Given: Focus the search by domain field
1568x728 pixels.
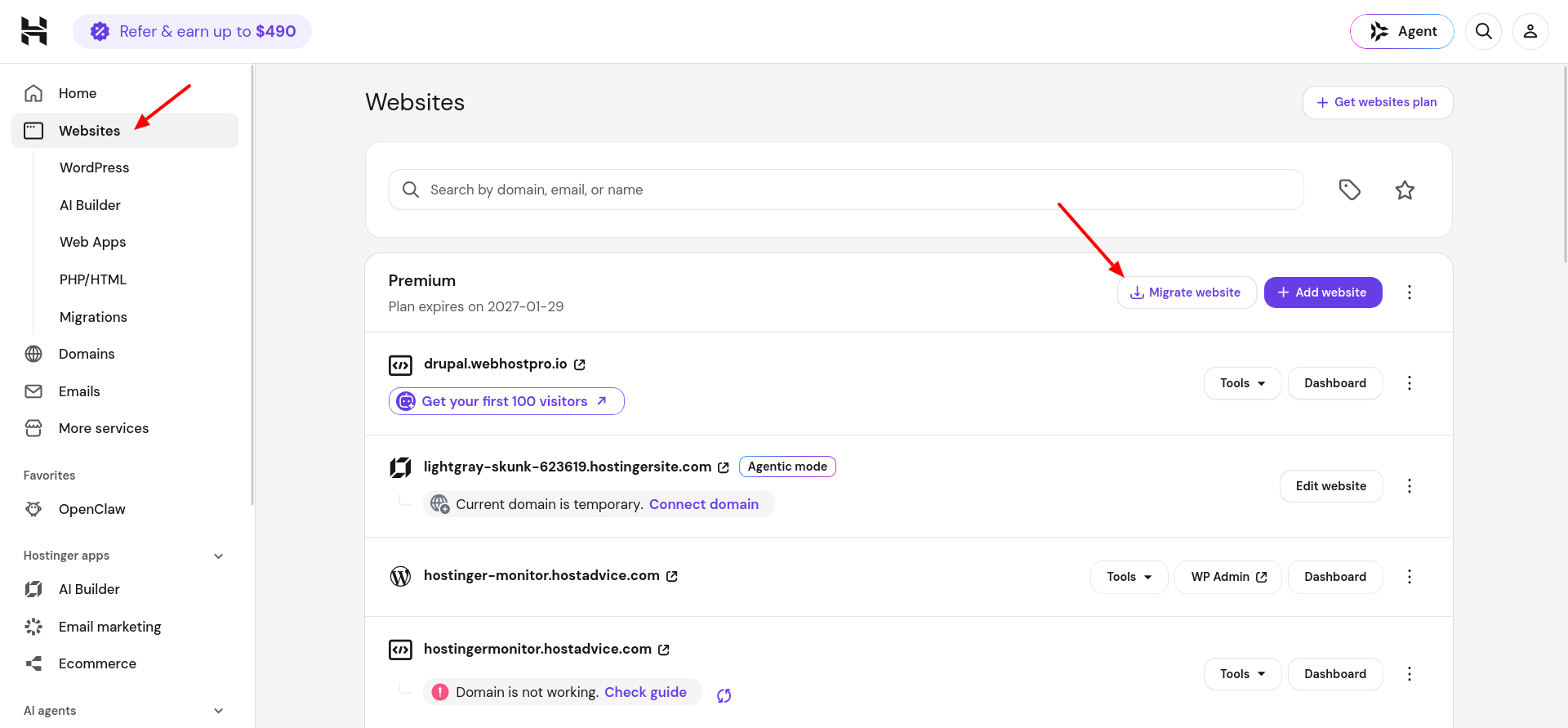Looking at the screenshot, I should (x=846, y=190).
